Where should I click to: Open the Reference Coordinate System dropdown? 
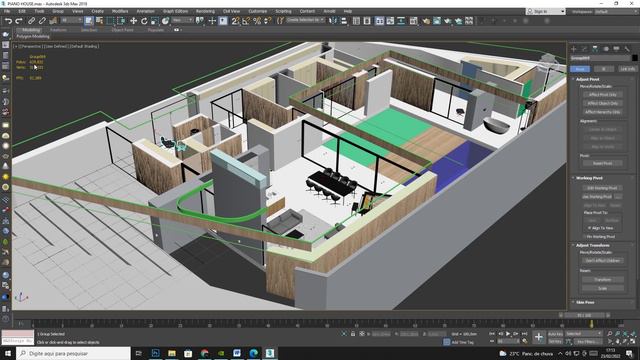coord(182,20)
